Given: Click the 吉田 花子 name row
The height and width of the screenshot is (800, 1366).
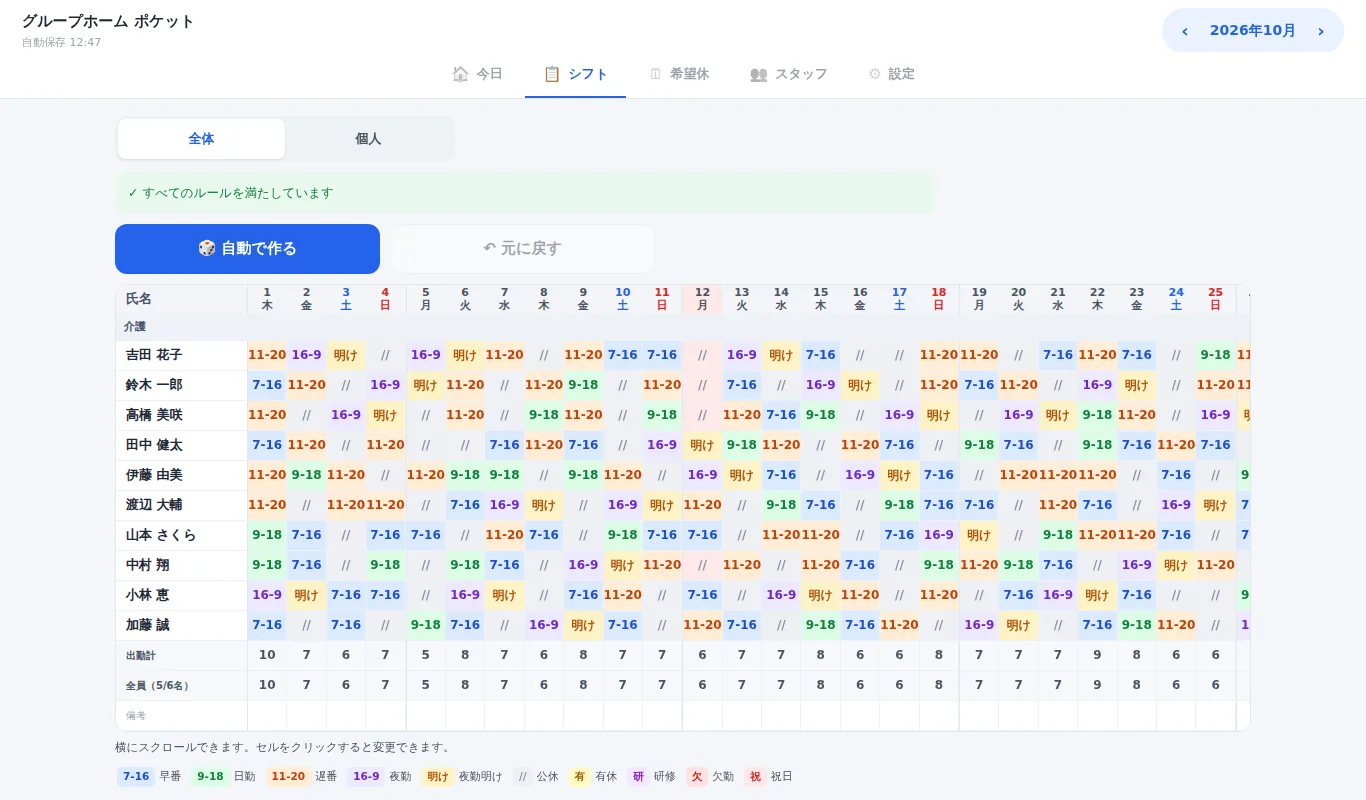Looking at the screenshot, I should coord(181,355).
